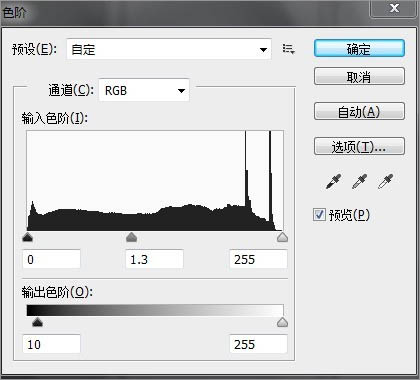Image resolution: width=420 pixels, height=380 pixels.
Task: Click the gamma field showing 1.3
Action: pyautogui.click(x=154, y=259)
